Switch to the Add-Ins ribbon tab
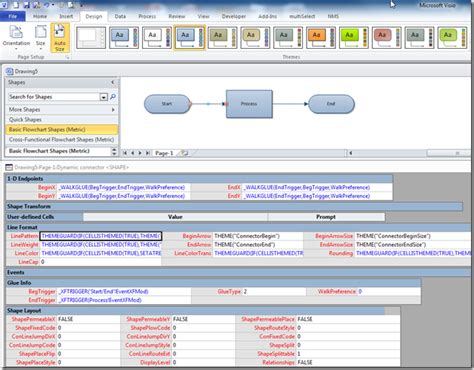Screen dimensions: 474x370 point(267,16)
